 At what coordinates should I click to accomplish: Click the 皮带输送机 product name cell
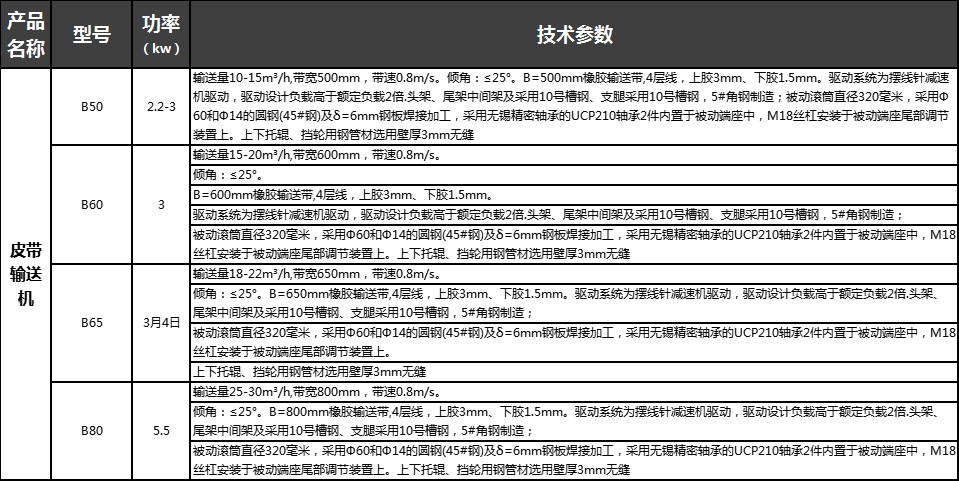click(27, 273)
